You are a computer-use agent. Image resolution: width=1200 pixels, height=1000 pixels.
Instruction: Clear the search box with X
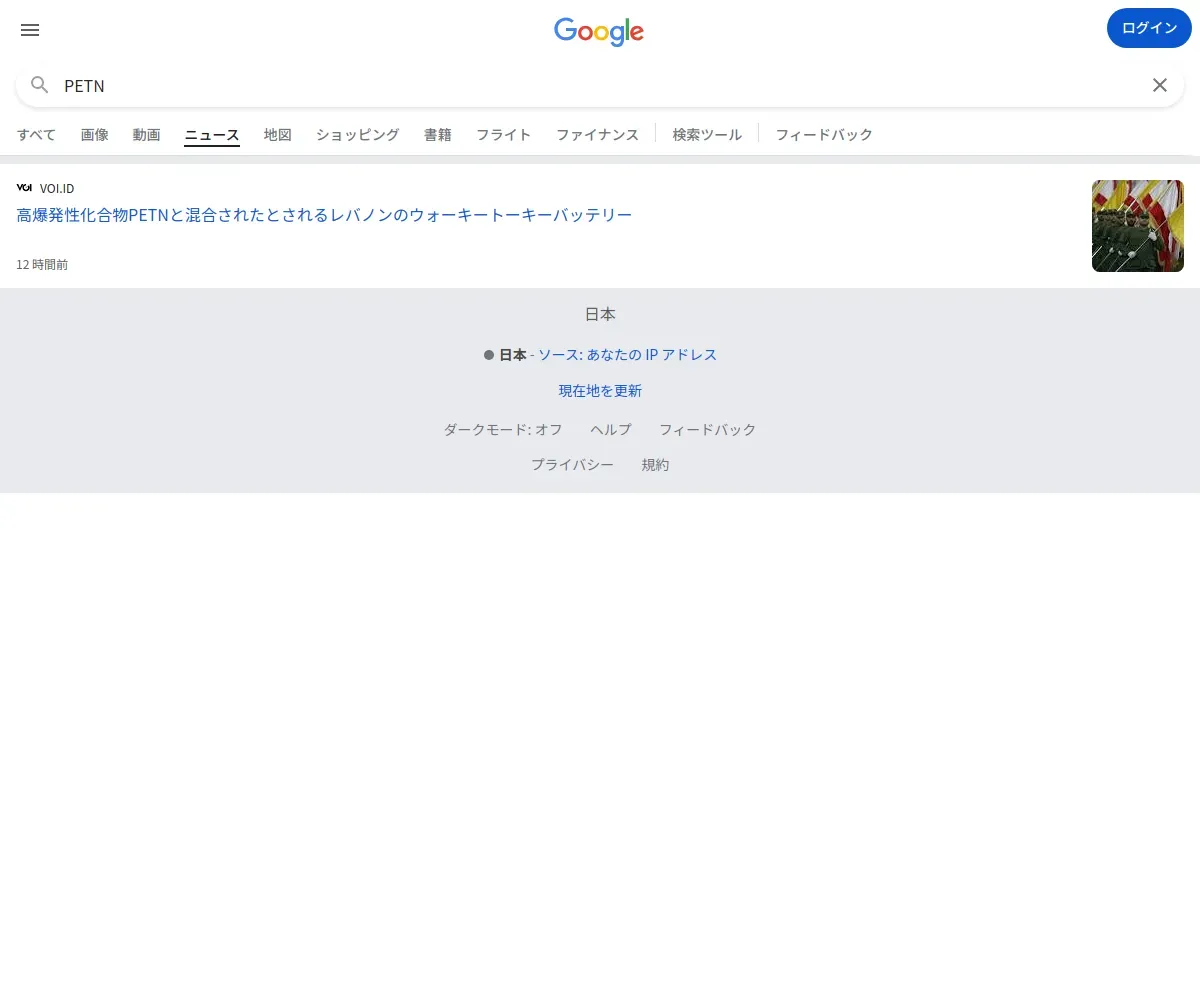click(1160, 85)
